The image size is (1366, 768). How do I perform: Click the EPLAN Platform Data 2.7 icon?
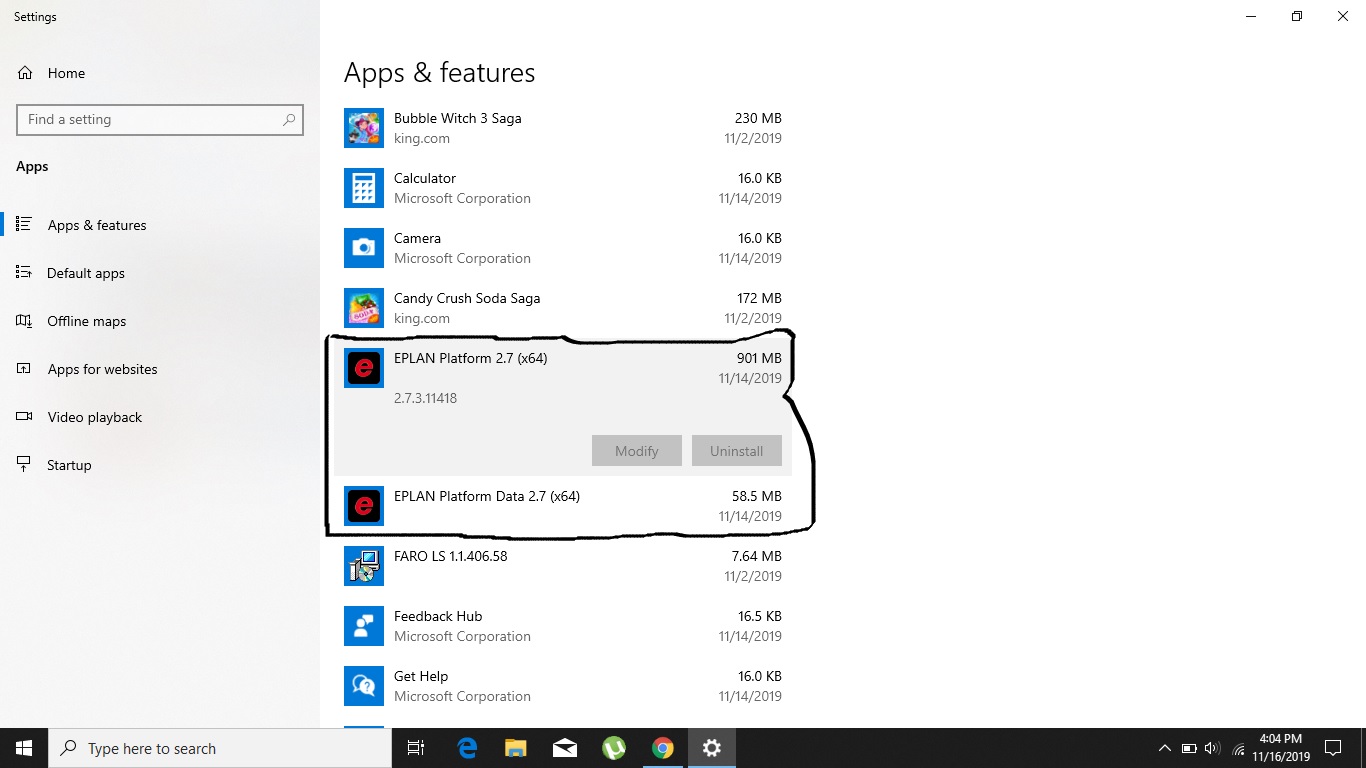[x=364, y=506]
